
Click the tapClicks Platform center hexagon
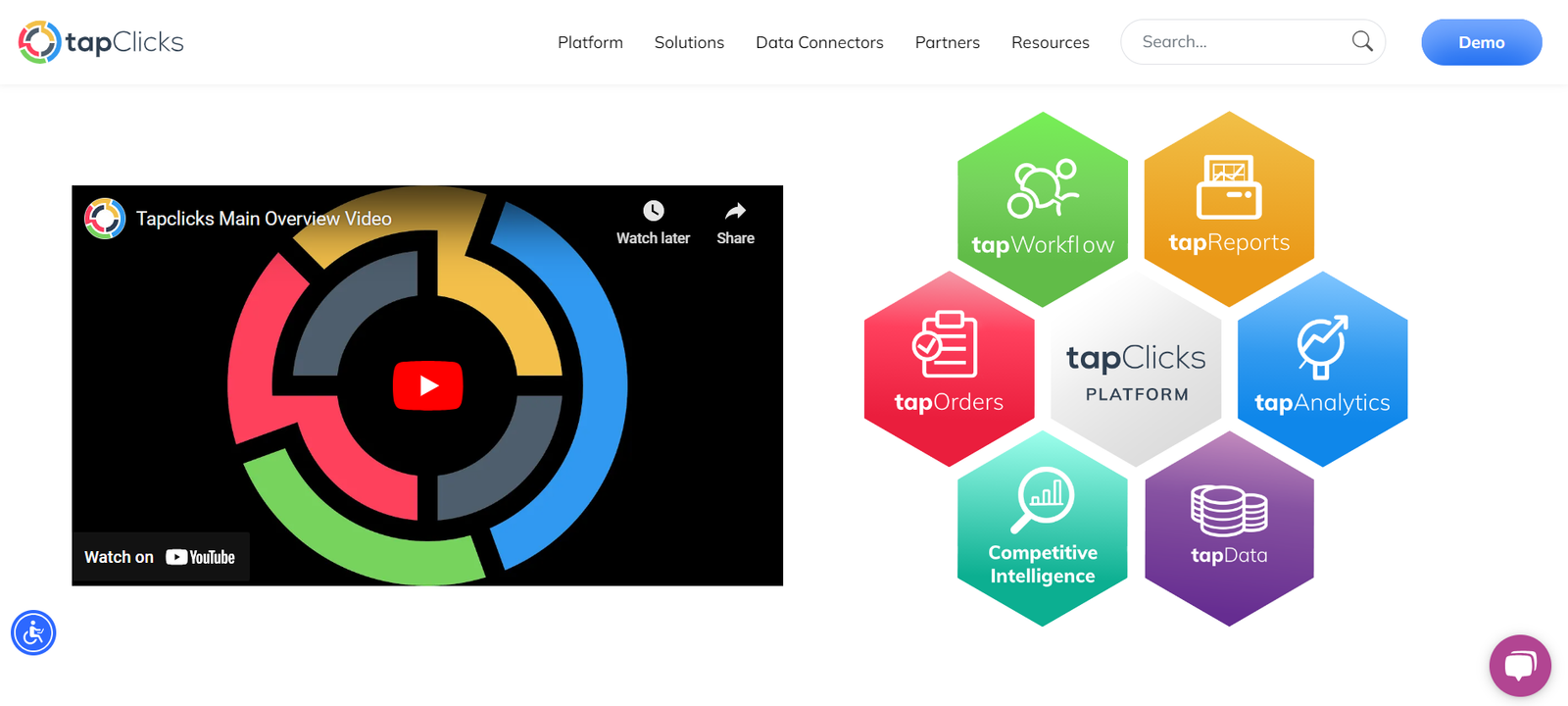click(x=1137, y=369)
